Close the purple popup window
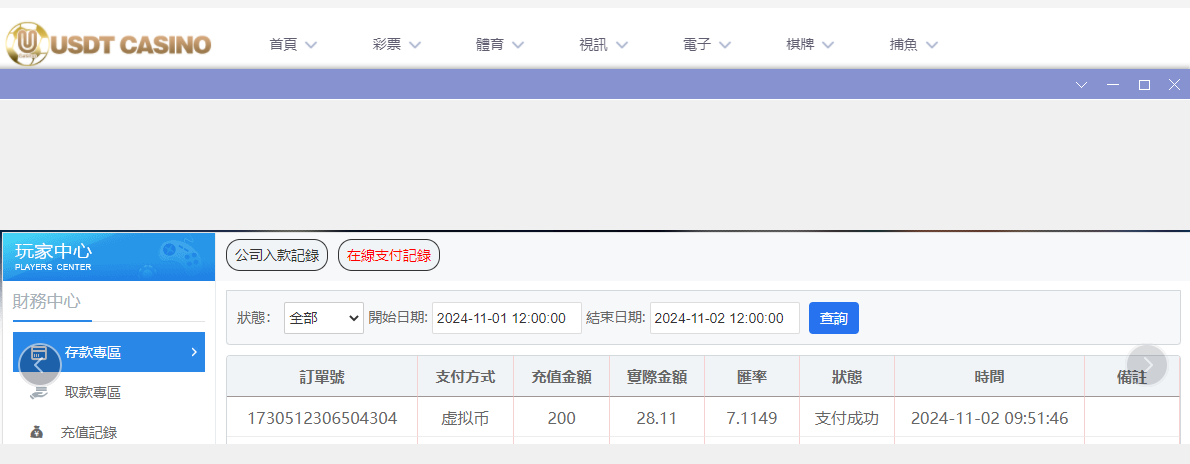This screenshot has height=464, width=1190. point(1175,85)
